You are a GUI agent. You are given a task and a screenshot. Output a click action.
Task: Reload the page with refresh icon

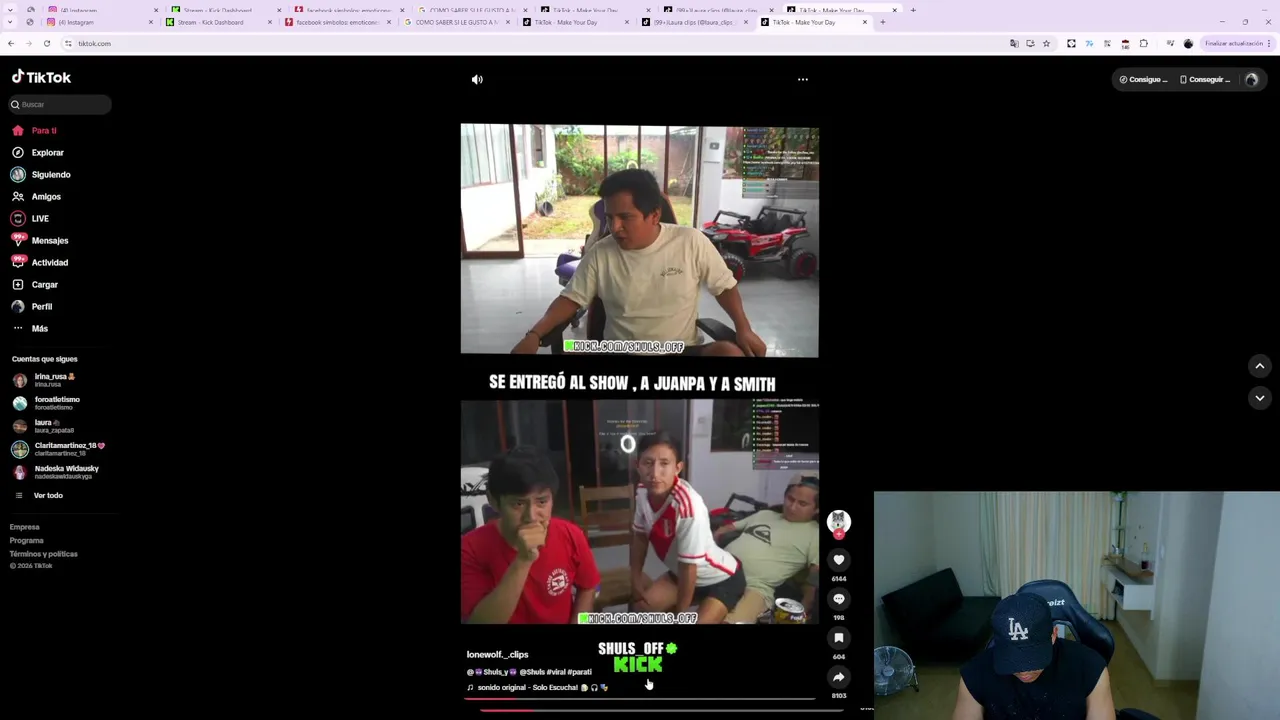pyautogui.click(x=47, y=44)
